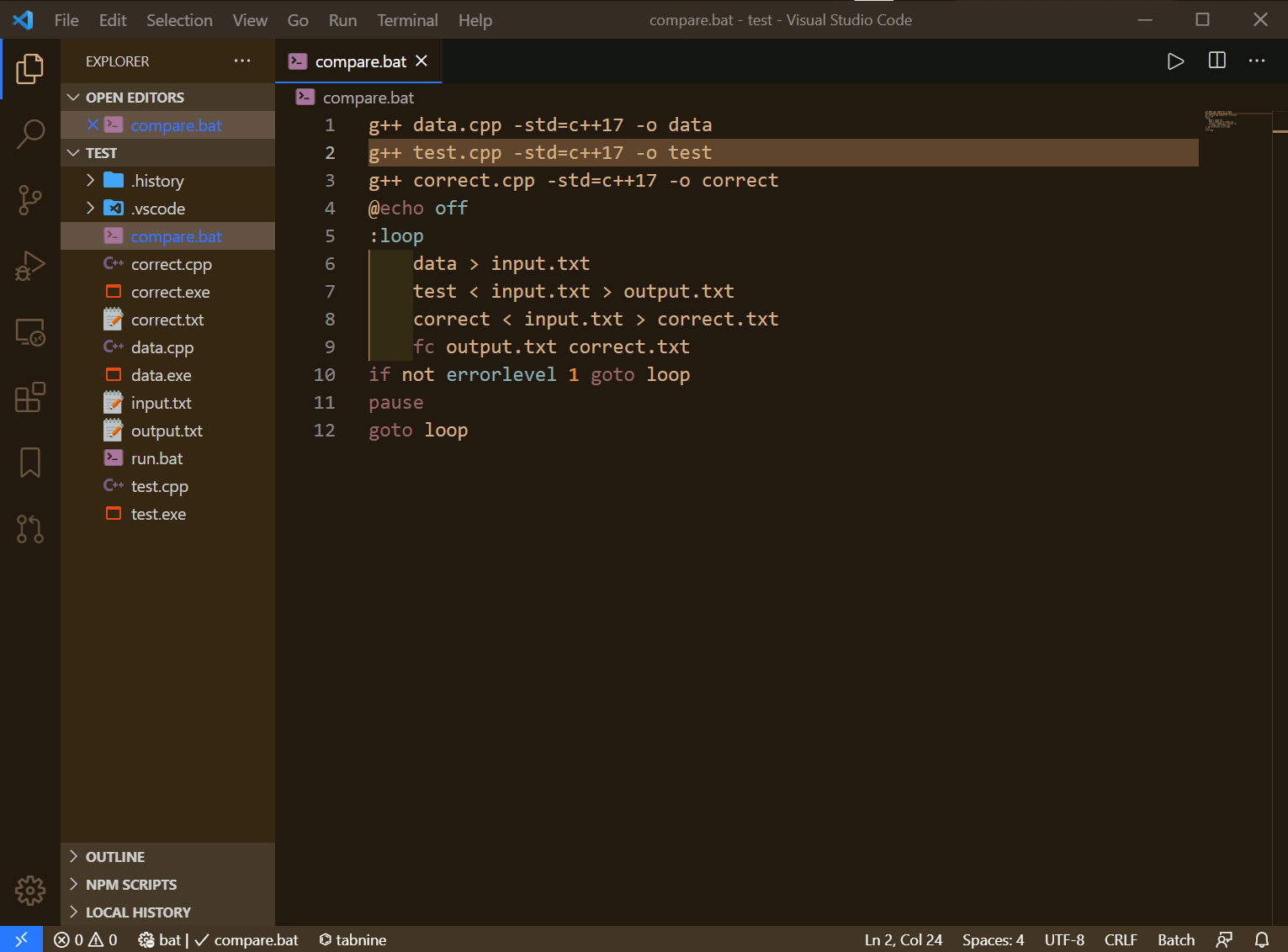
Task: Open run.bat from the explorer
Action: click(167, 458)
